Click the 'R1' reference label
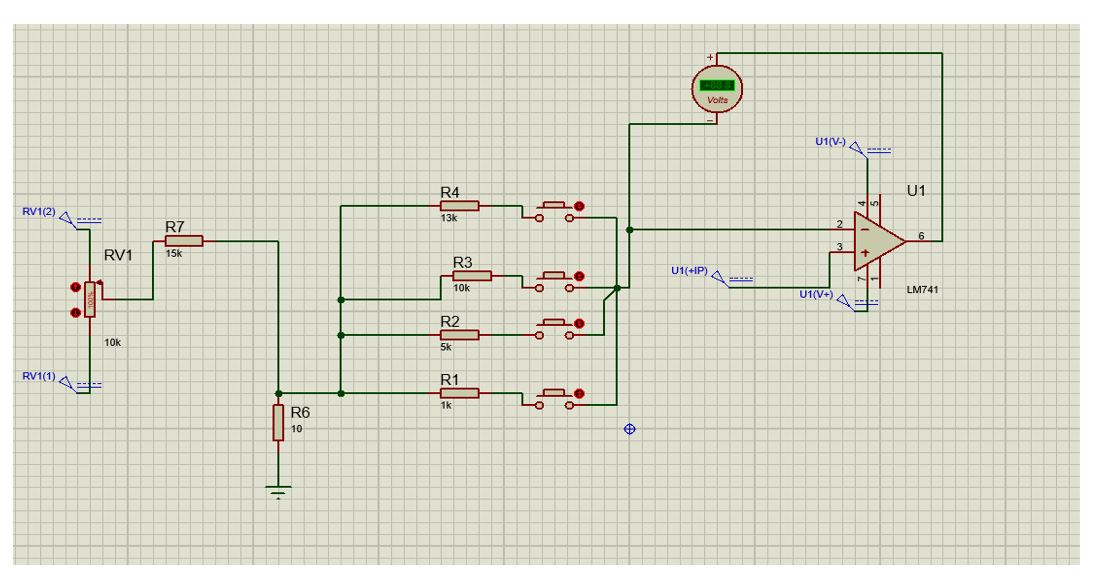Image resolution: width=1095 pixels, height=588 pixels. click(450, 379)
